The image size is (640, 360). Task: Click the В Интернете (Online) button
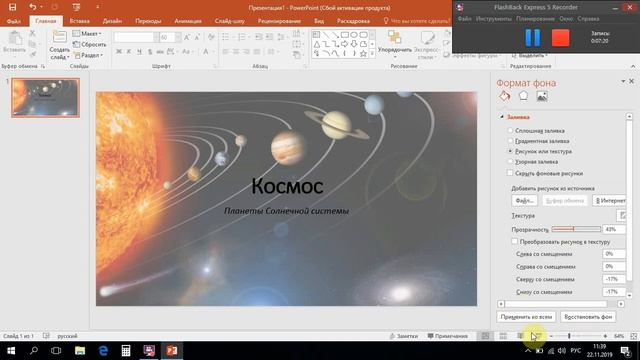tap(610, 200)
